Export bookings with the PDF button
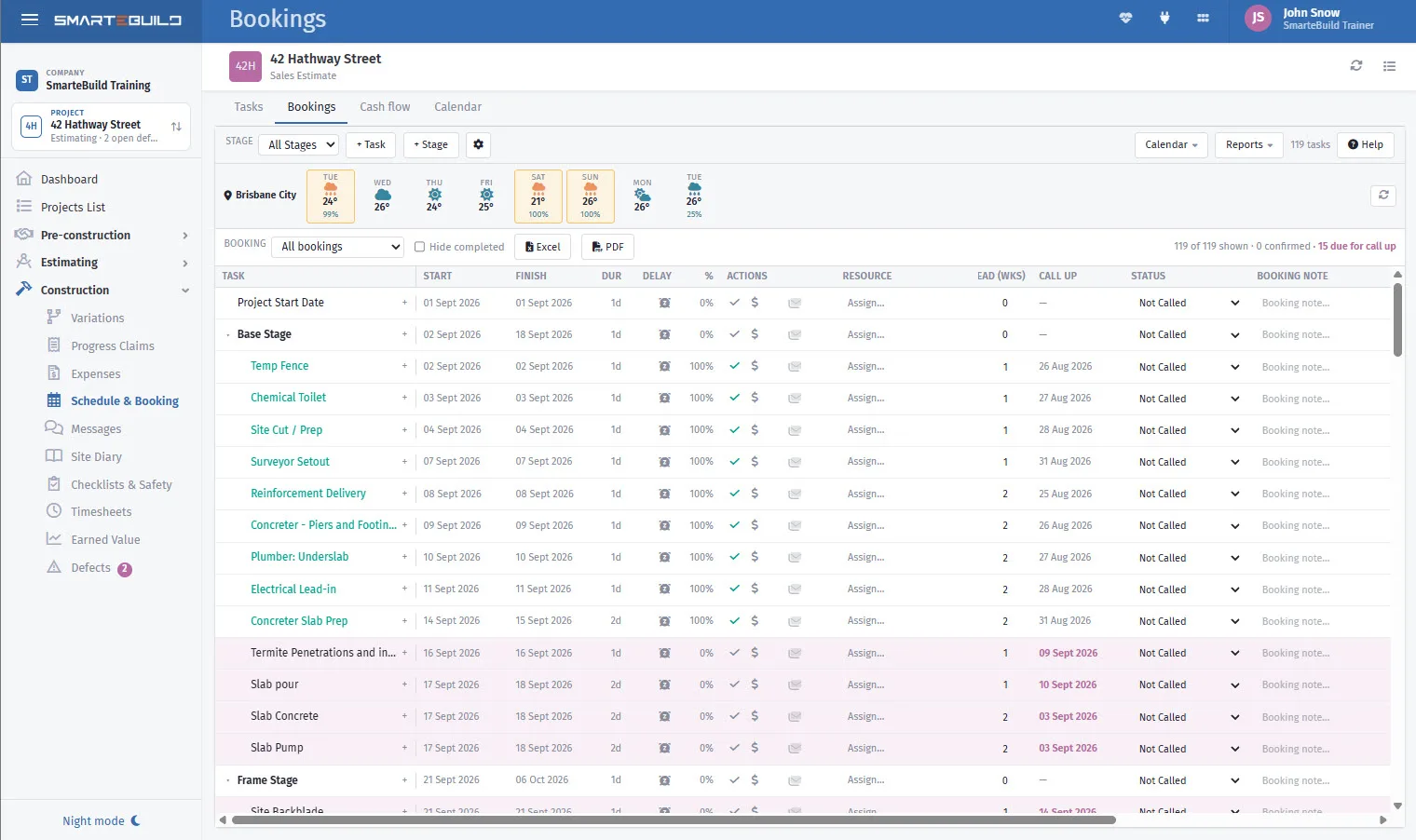This screenshot has width=1416, height=840. (x=607, y=247)
